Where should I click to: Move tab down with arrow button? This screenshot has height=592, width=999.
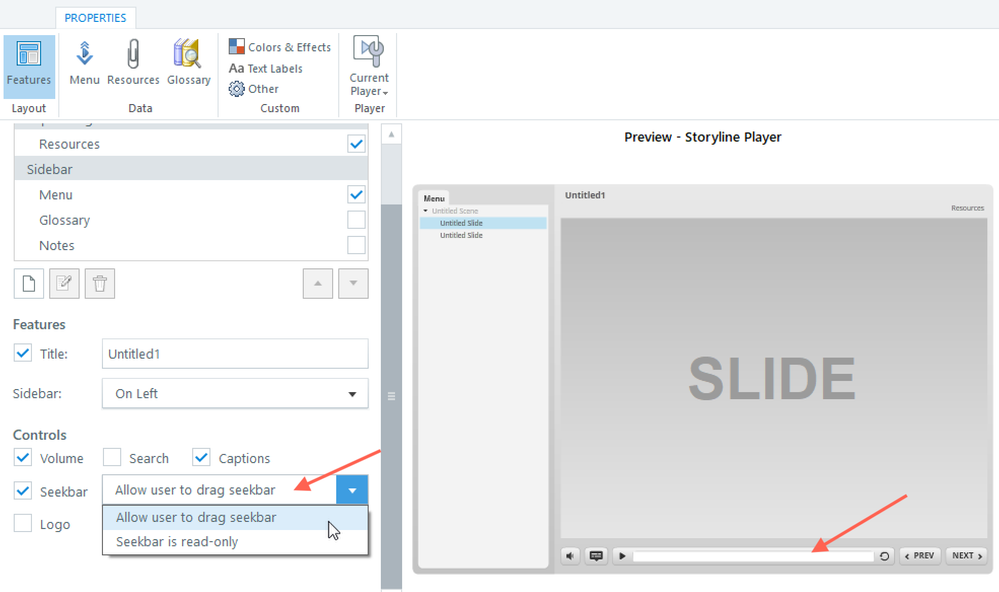354,284
